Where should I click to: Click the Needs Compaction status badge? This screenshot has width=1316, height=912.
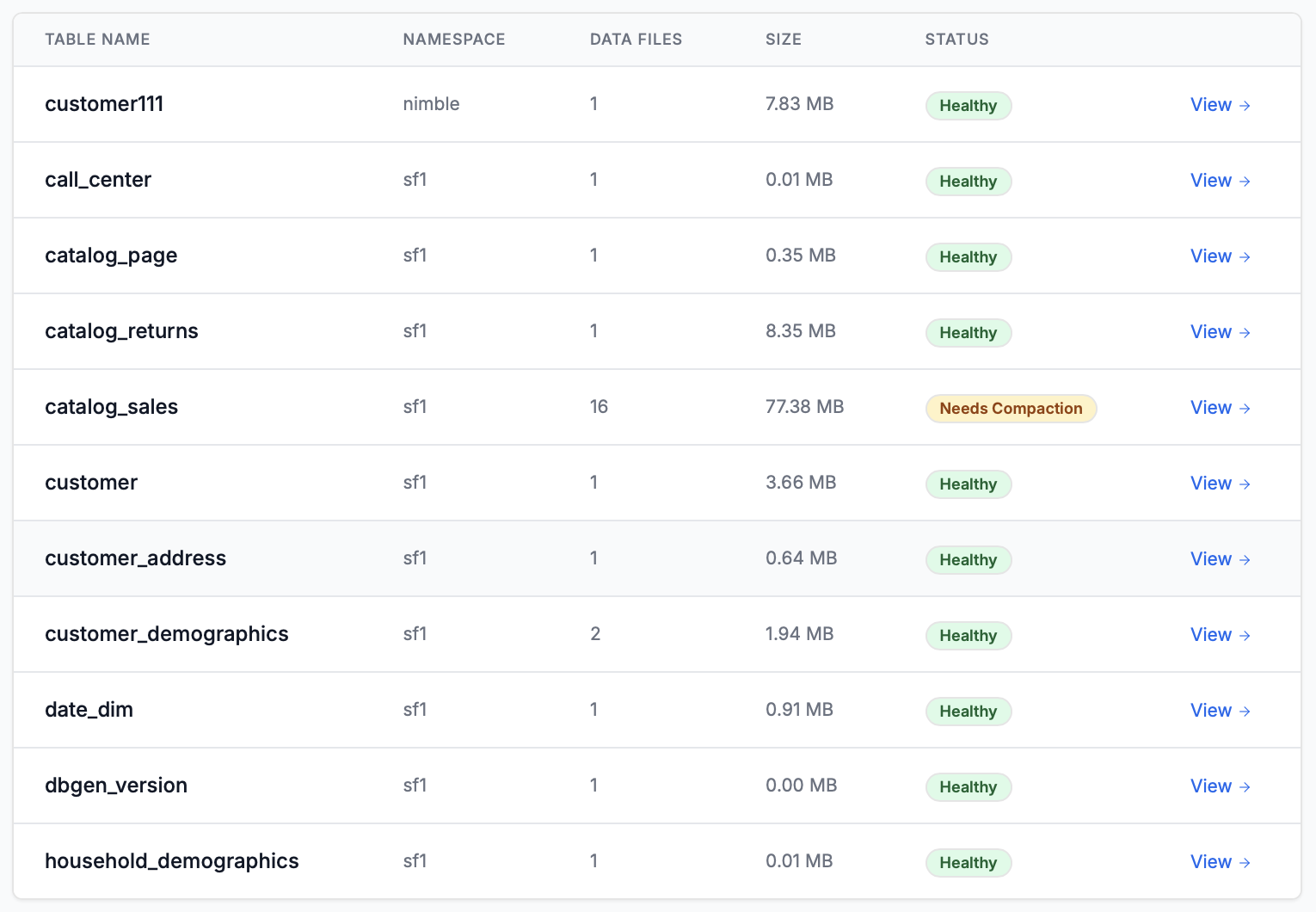(x=1011, y=409)
